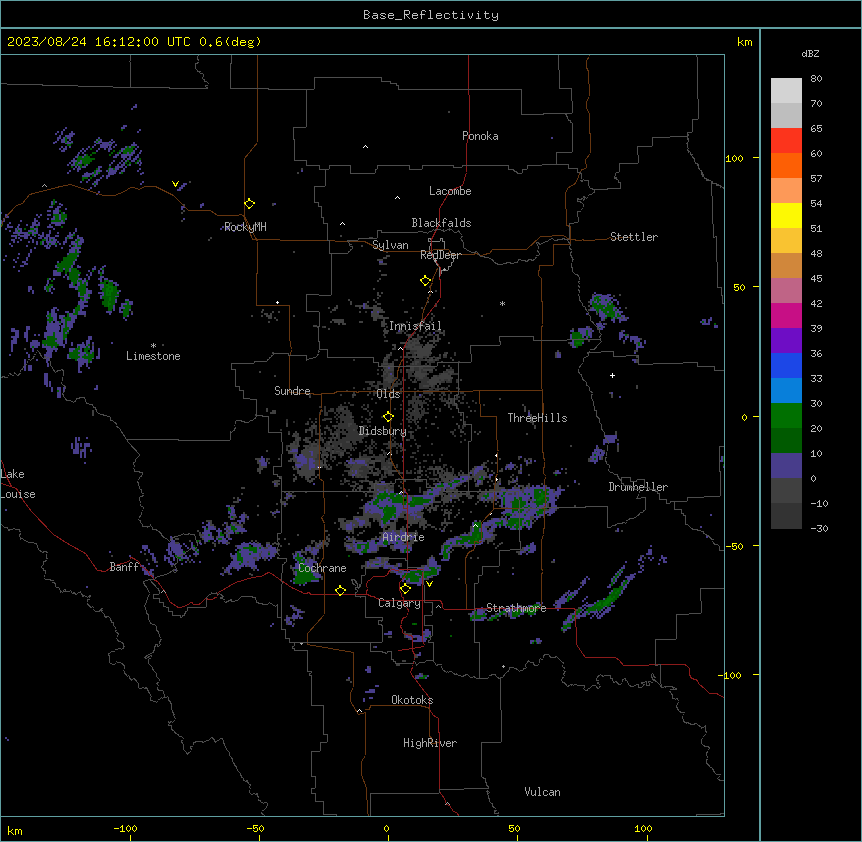Screen dimensions: 862x842
Task: Click the Blackfalds town label
Action: [x=441, y=223]
